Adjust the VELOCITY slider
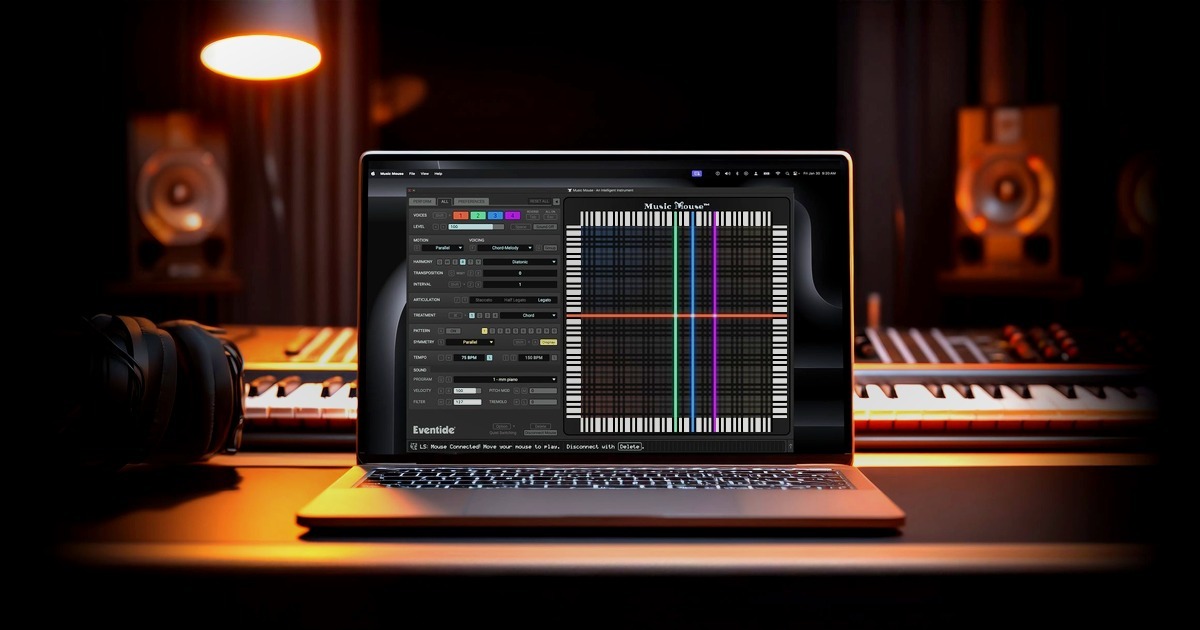 (468, 391)
